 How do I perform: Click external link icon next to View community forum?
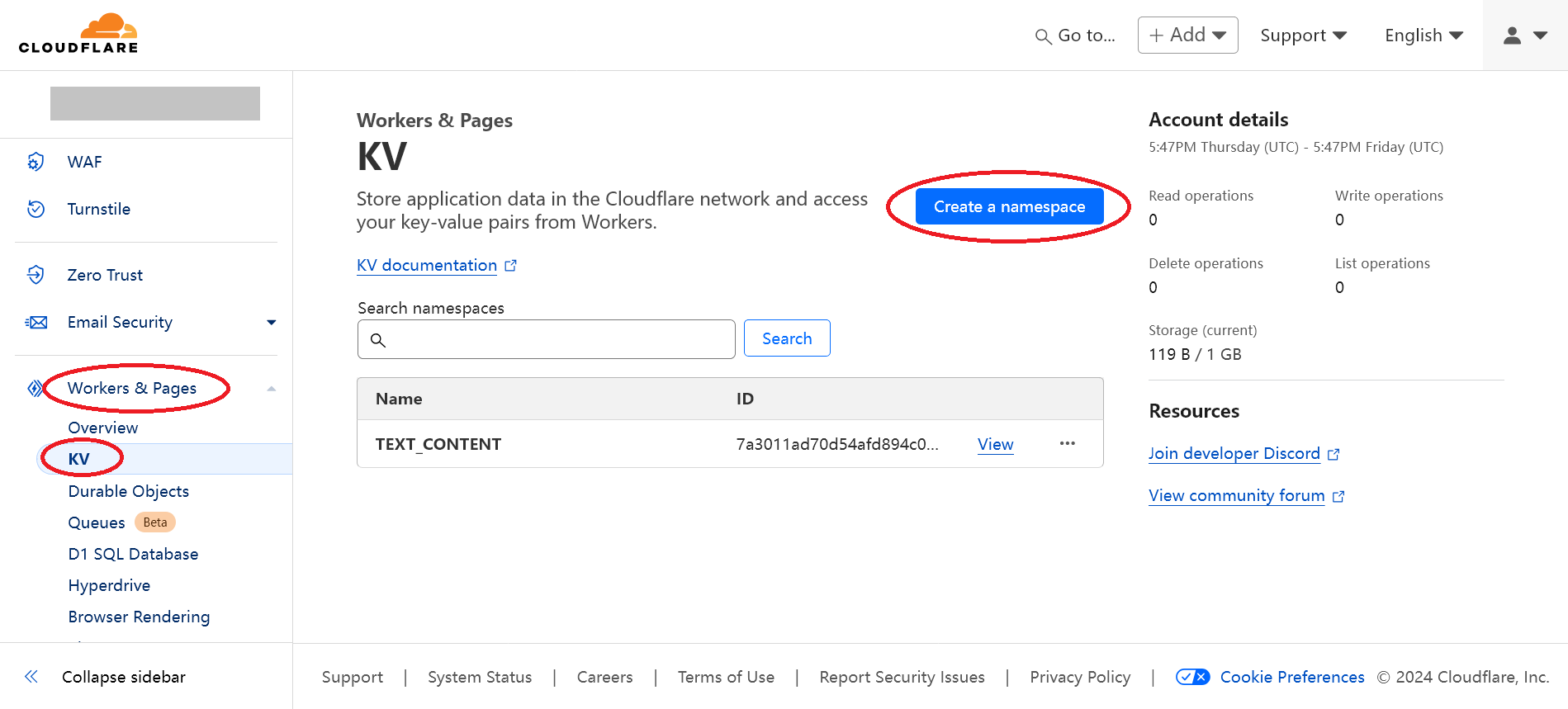point(1338,496)
